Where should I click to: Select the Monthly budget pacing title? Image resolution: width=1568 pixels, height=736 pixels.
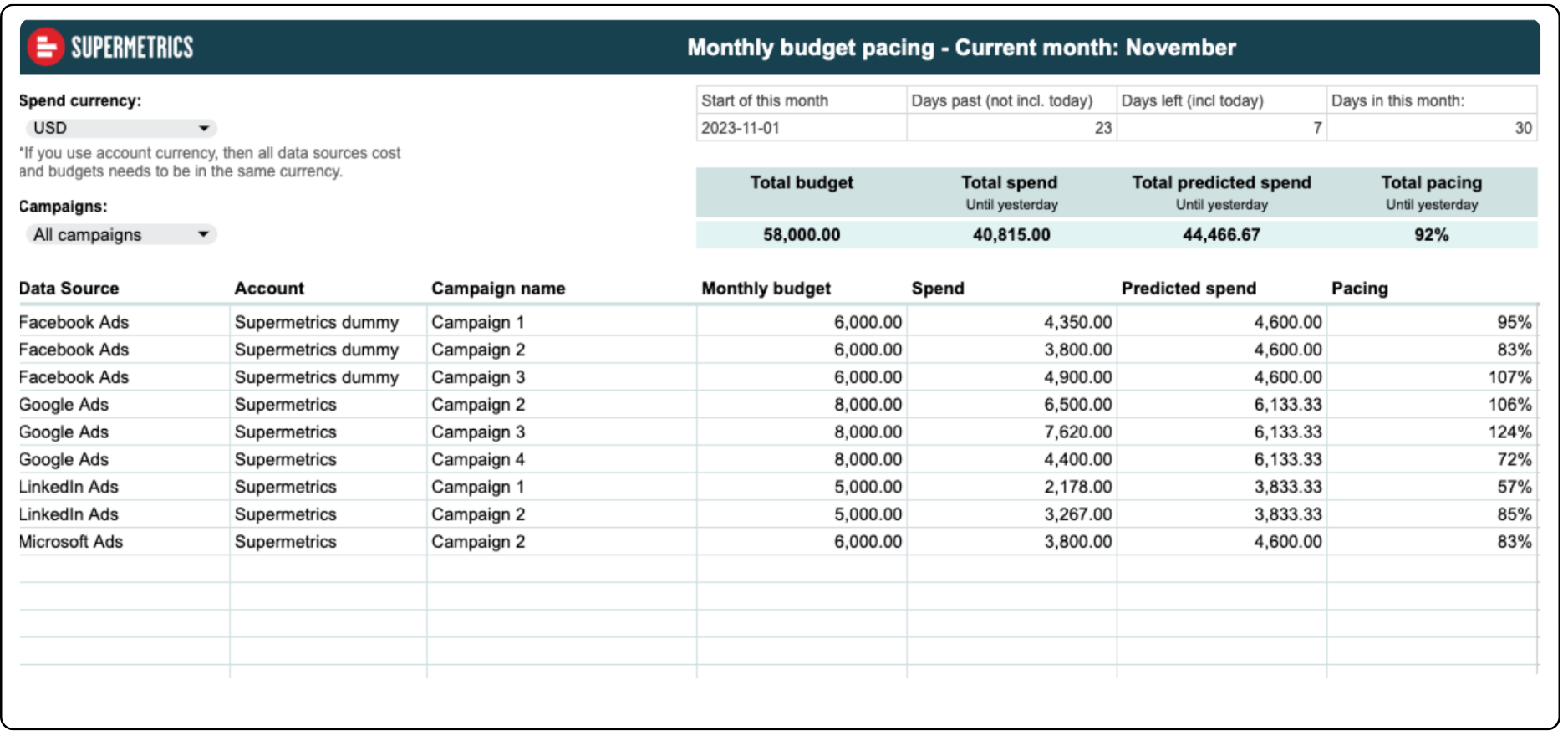(x=961, y=48)
